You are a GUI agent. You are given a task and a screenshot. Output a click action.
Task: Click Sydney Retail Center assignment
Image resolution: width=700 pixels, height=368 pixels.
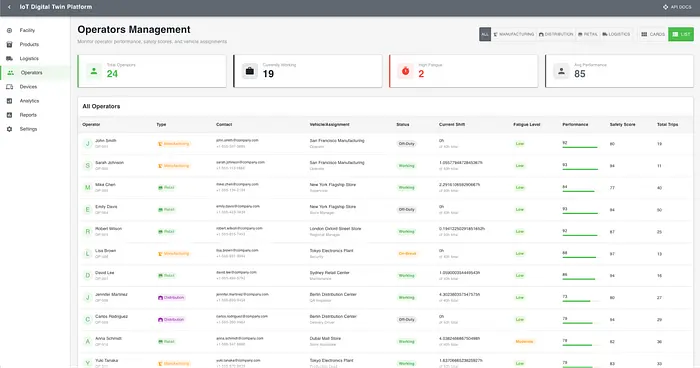click(x=329, y=272)
